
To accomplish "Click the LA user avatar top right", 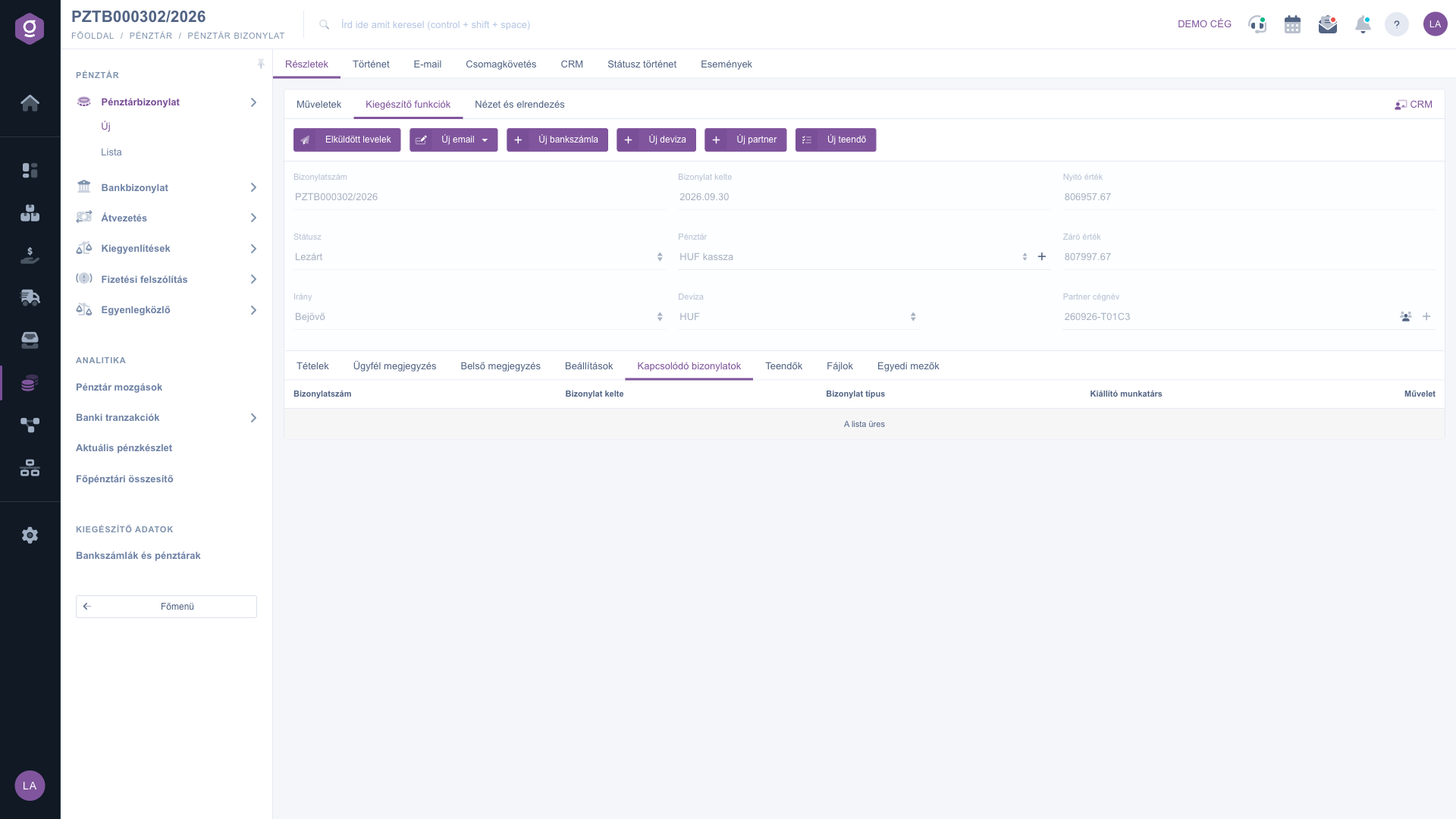I will coord(1435,24).
